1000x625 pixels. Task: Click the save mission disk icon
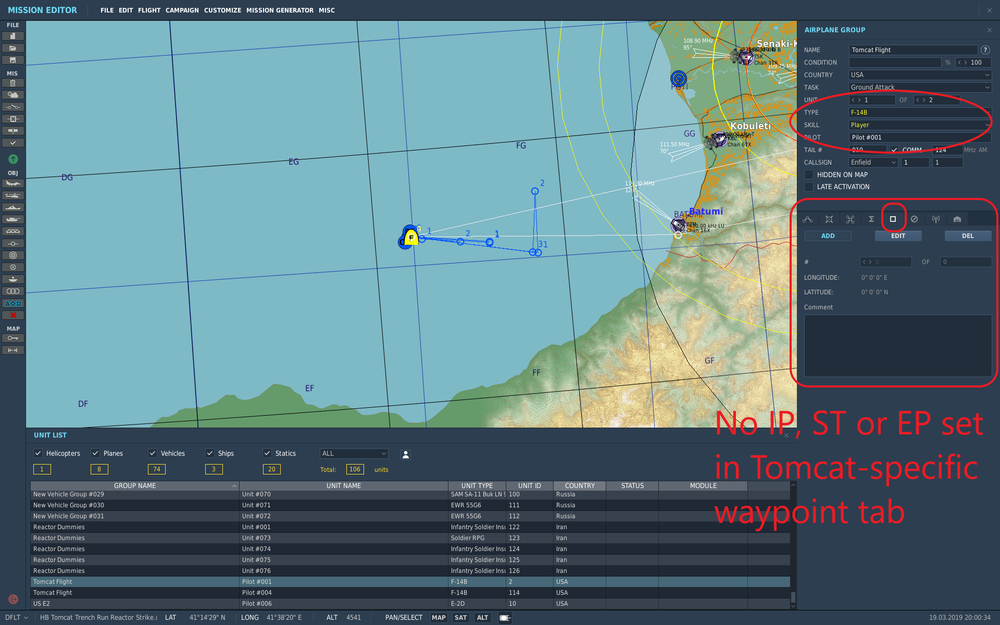(x=13, y=60)
